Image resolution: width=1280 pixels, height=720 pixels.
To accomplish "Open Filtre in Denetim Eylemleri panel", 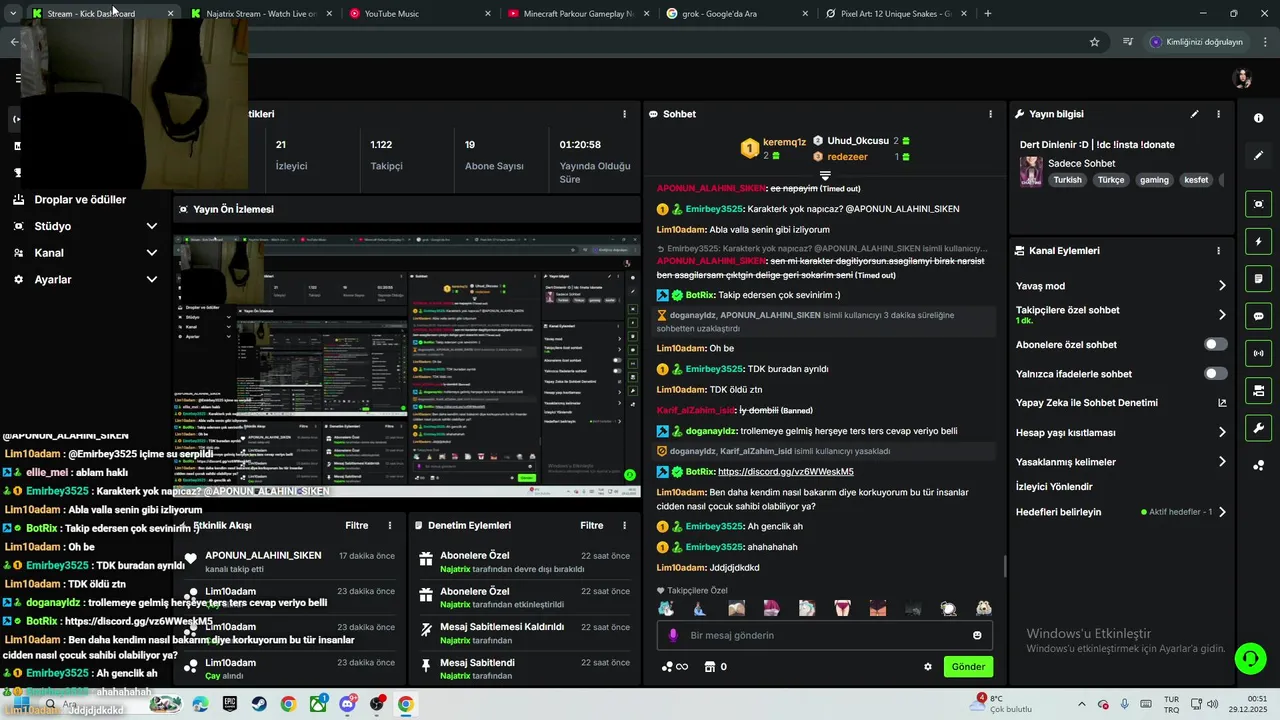I will [x=592, y=525].
